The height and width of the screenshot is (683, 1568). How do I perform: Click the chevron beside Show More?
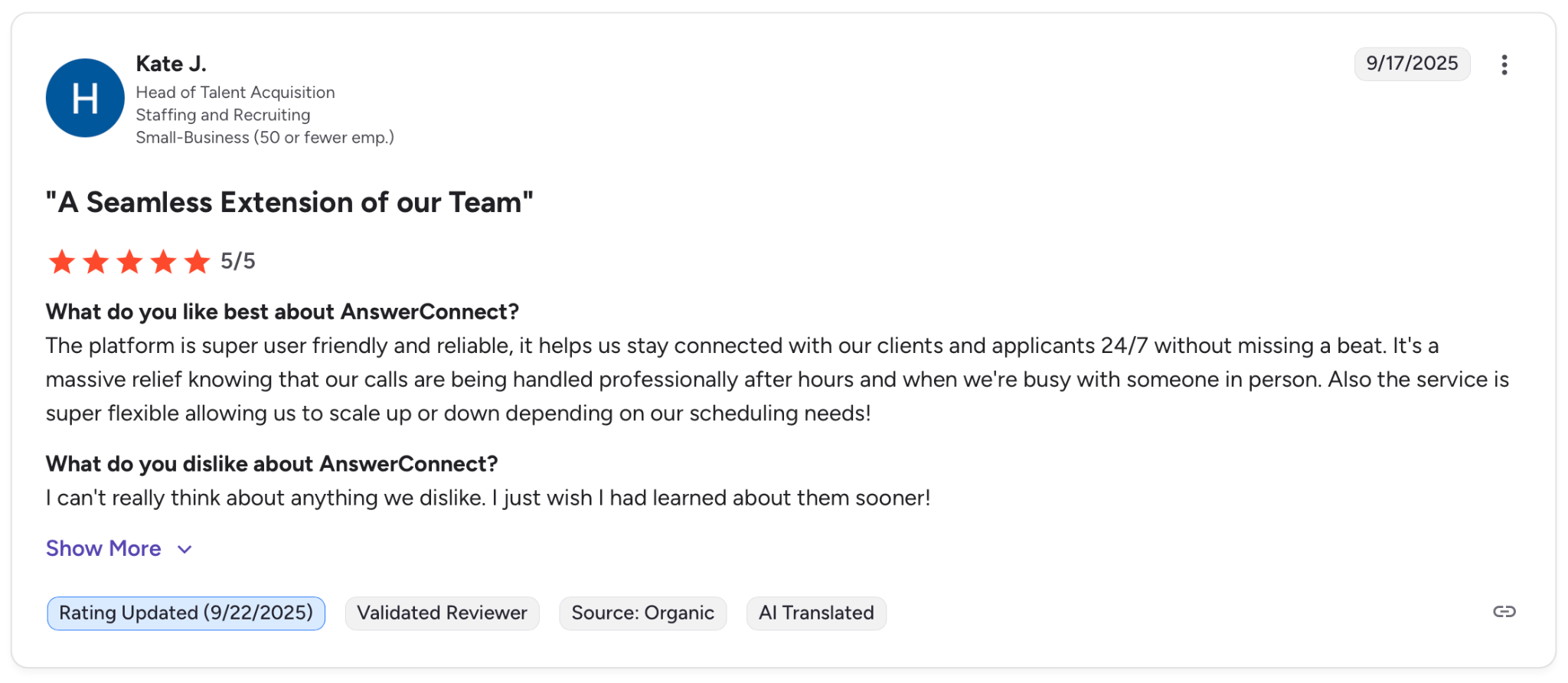point(185,549)
